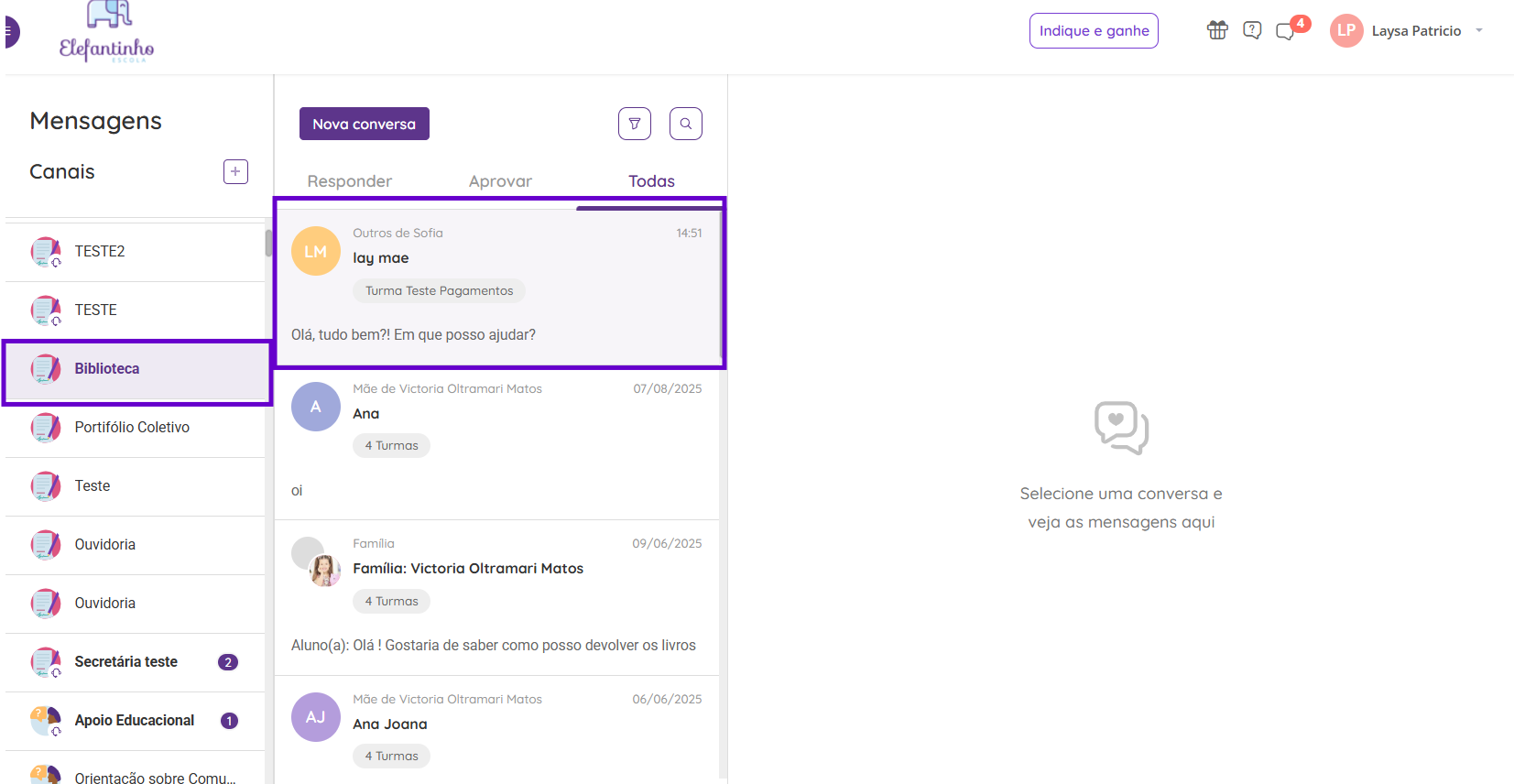Select the second Ouvidoria channel
Image resolution: width=1514 pixels, height=784 pixels.
point(135,604)
